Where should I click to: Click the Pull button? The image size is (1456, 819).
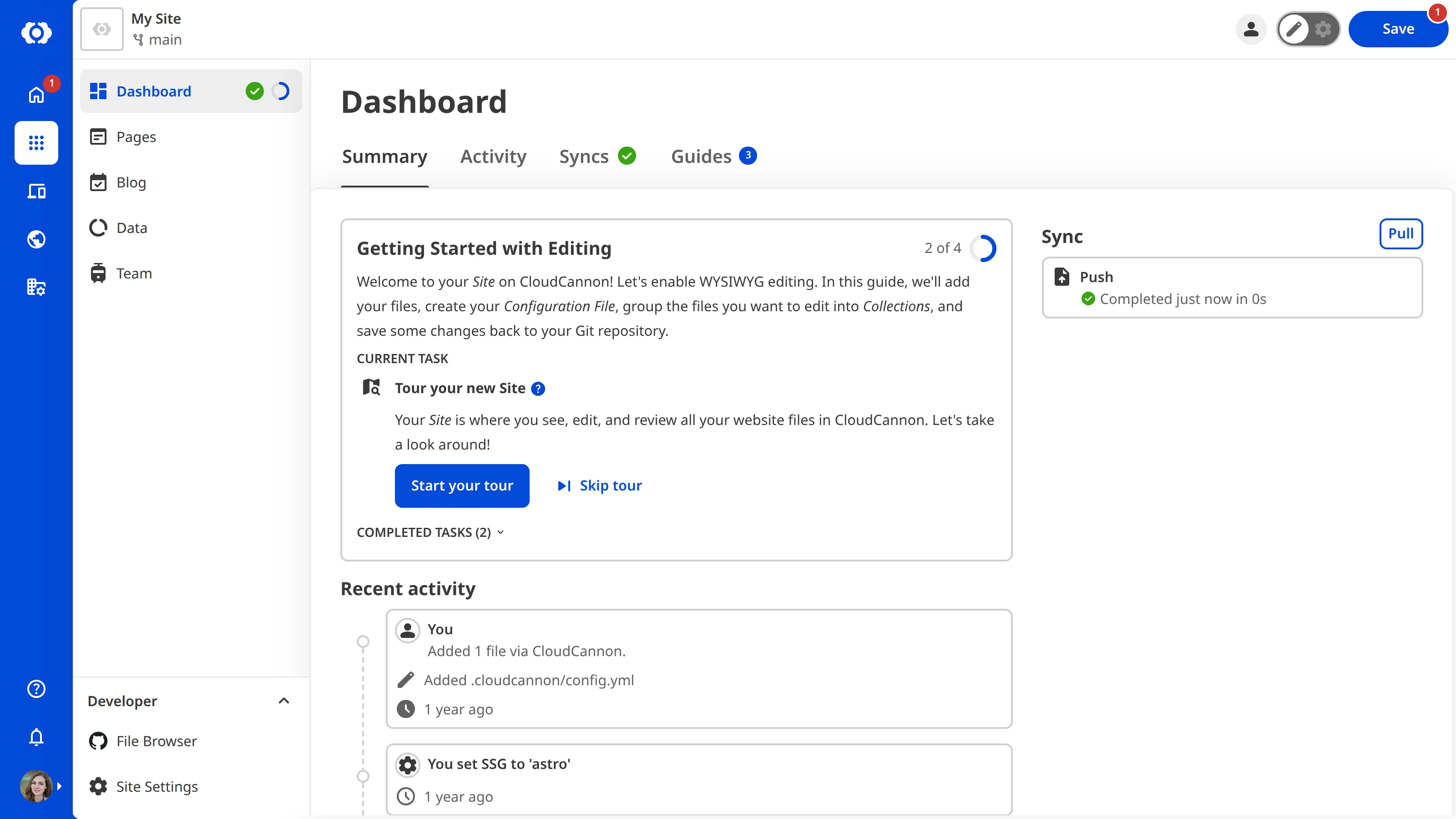click(1400, 233)
